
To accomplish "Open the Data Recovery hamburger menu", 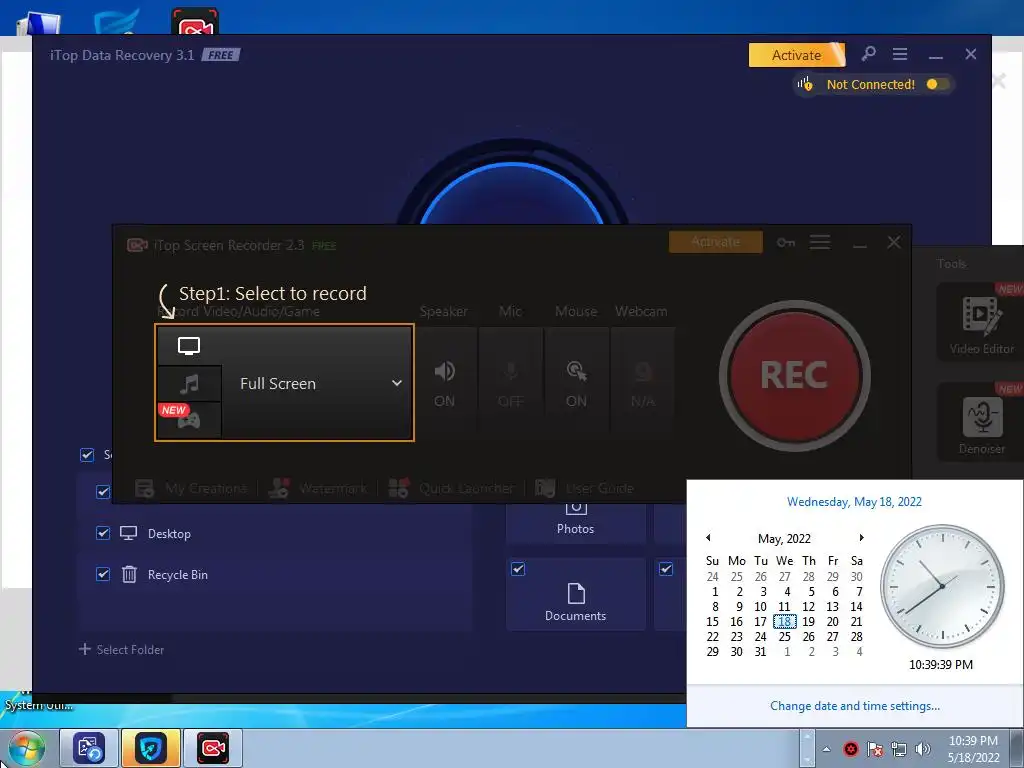I will 900,54.
